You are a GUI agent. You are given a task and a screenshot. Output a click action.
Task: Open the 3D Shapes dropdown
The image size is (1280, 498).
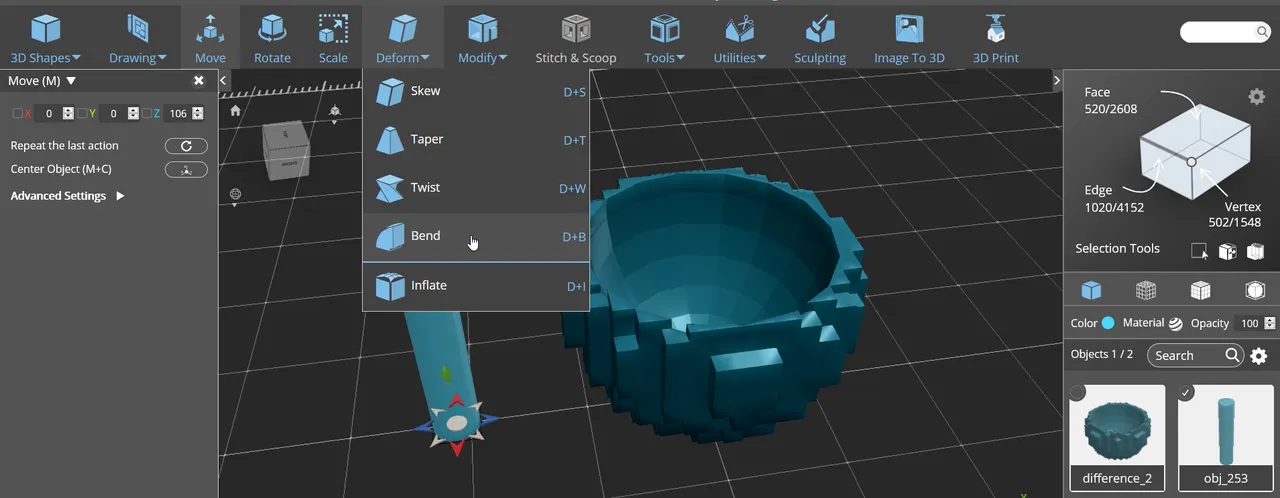pyautogui.click(x=46, y=38)
